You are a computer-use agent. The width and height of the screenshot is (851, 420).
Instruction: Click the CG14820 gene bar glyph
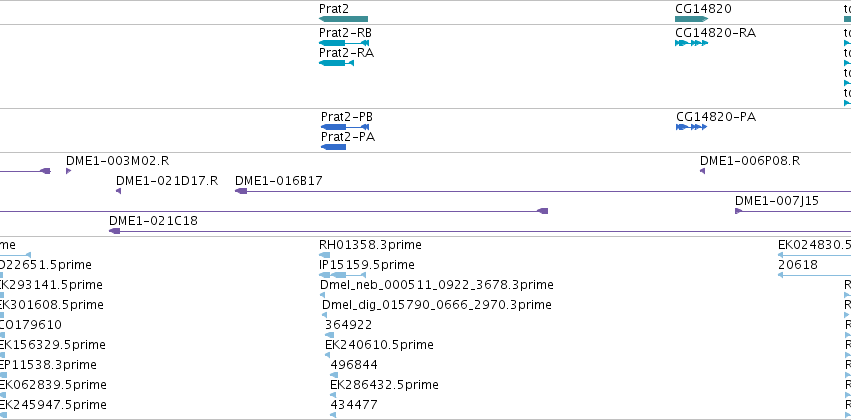tap(691, 19)
